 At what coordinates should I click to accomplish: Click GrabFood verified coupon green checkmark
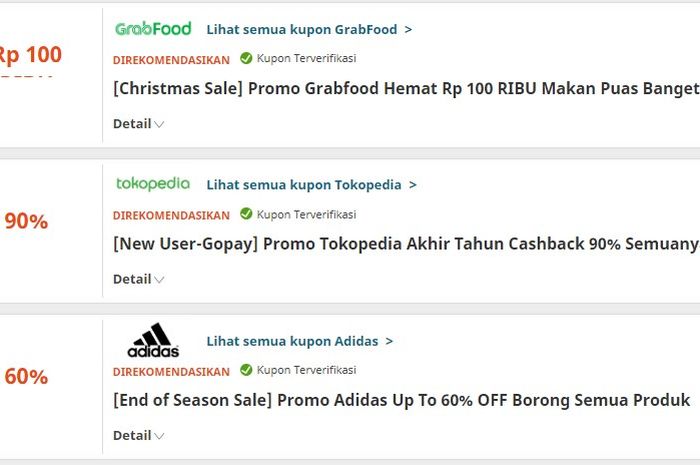pos(246,58)
